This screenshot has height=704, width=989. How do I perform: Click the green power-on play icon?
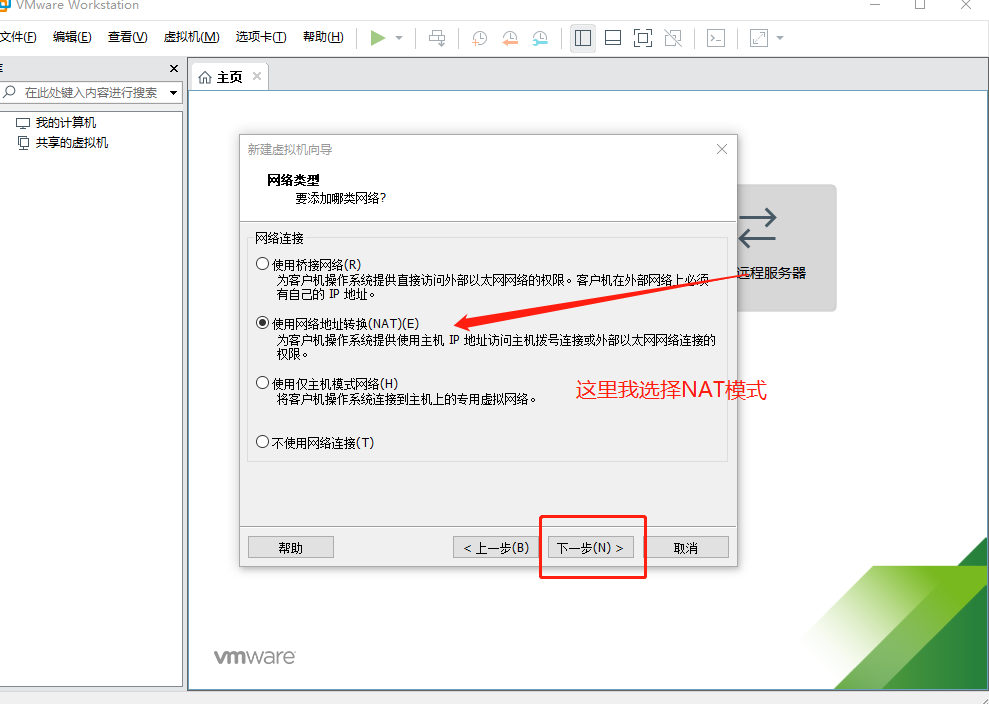point(378,38)
